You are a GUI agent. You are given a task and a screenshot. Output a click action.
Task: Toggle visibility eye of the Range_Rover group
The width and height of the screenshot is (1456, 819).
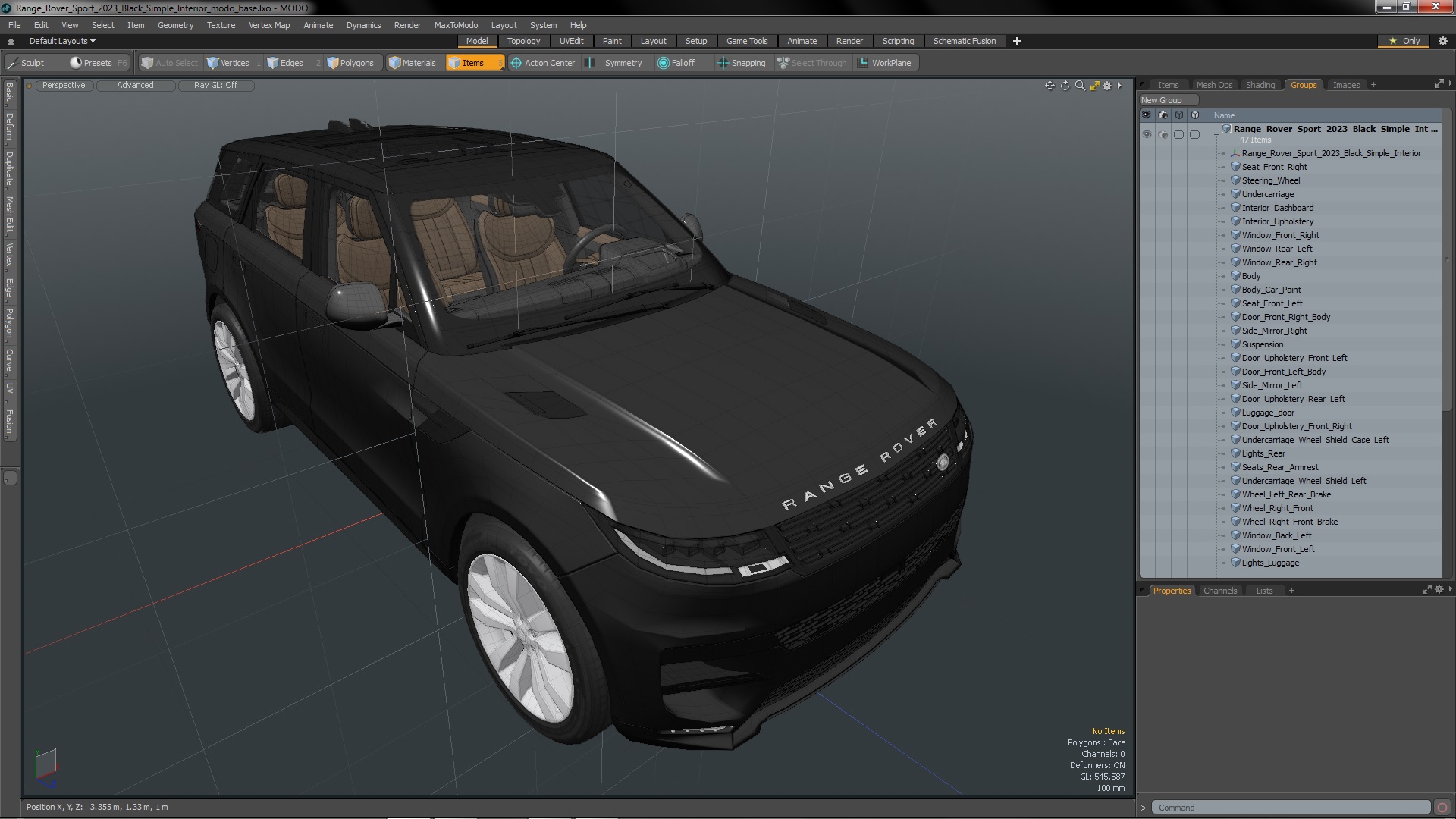1147,134
